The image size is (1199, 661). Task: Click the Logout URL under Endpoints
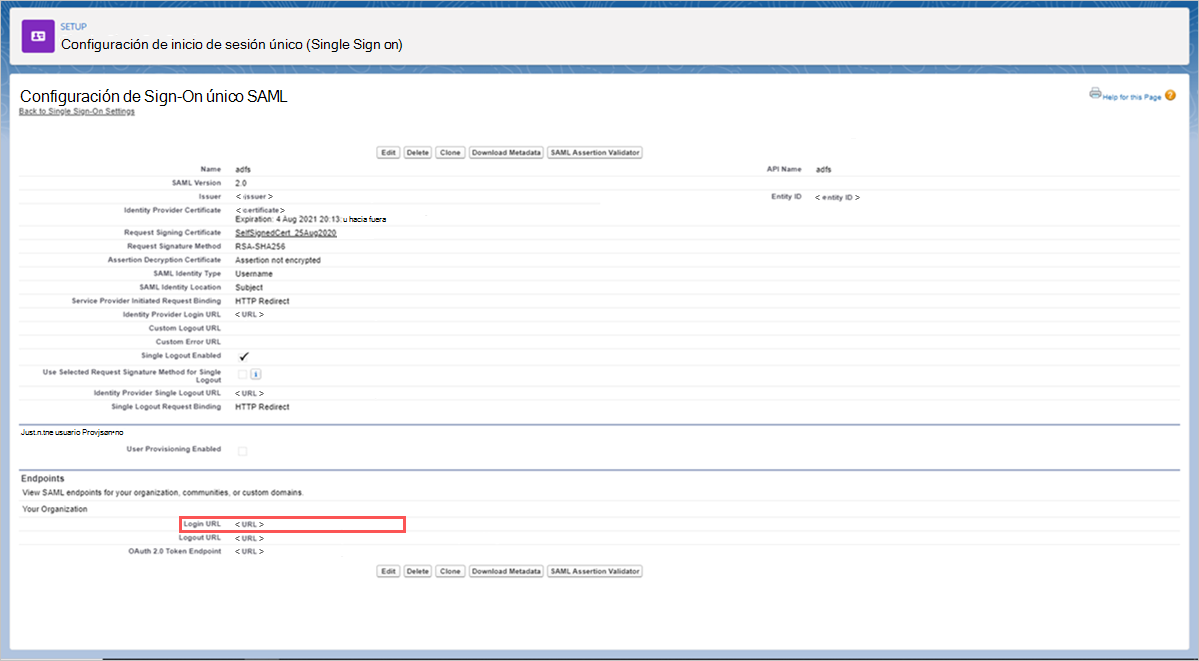point(248,537)
